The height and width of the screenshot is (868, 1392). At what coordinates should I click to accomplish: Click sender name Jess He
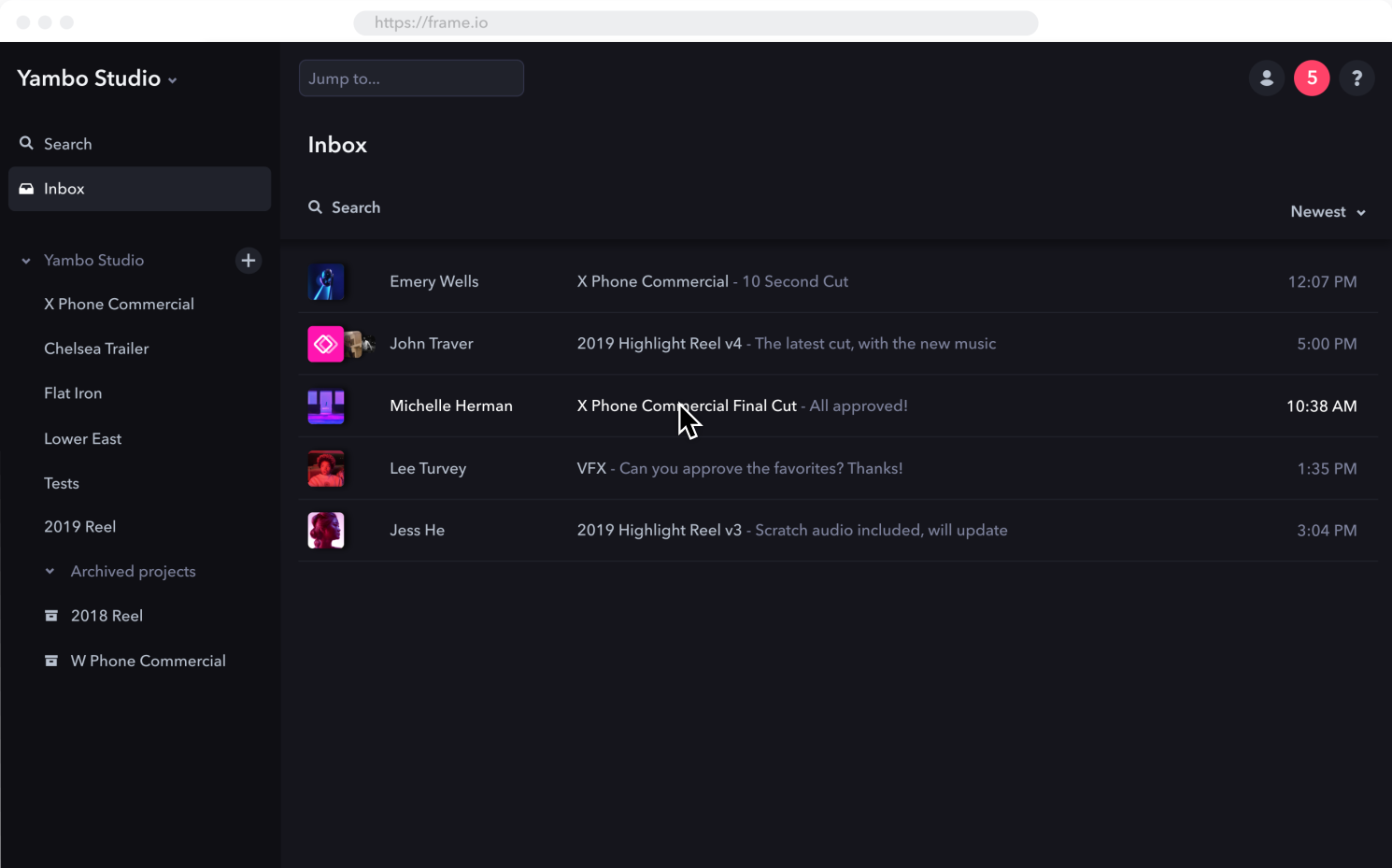click(x=417, y=531)
